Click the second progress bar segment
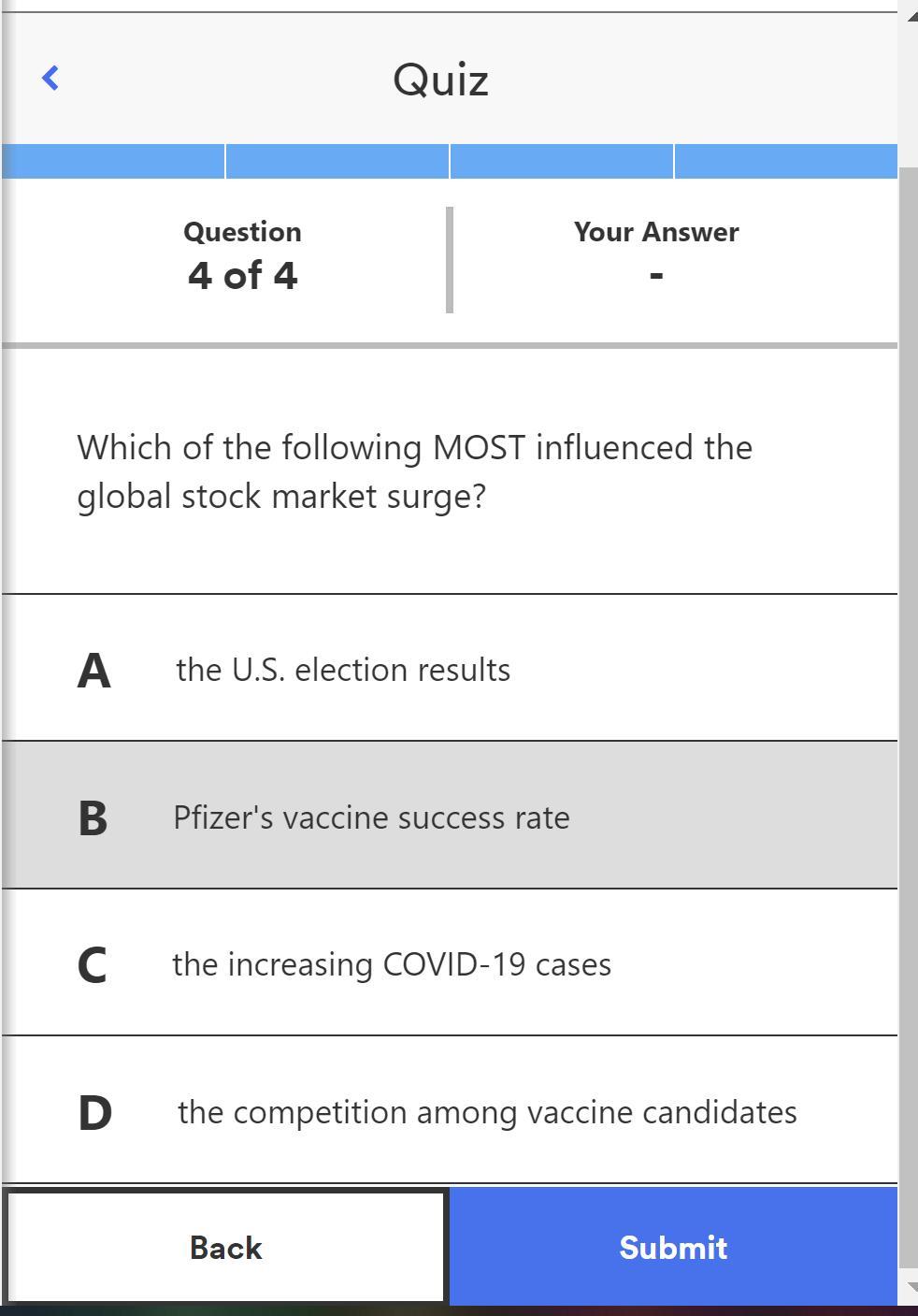This screenshot has height=1316, width=918. [x=337, y=161]
